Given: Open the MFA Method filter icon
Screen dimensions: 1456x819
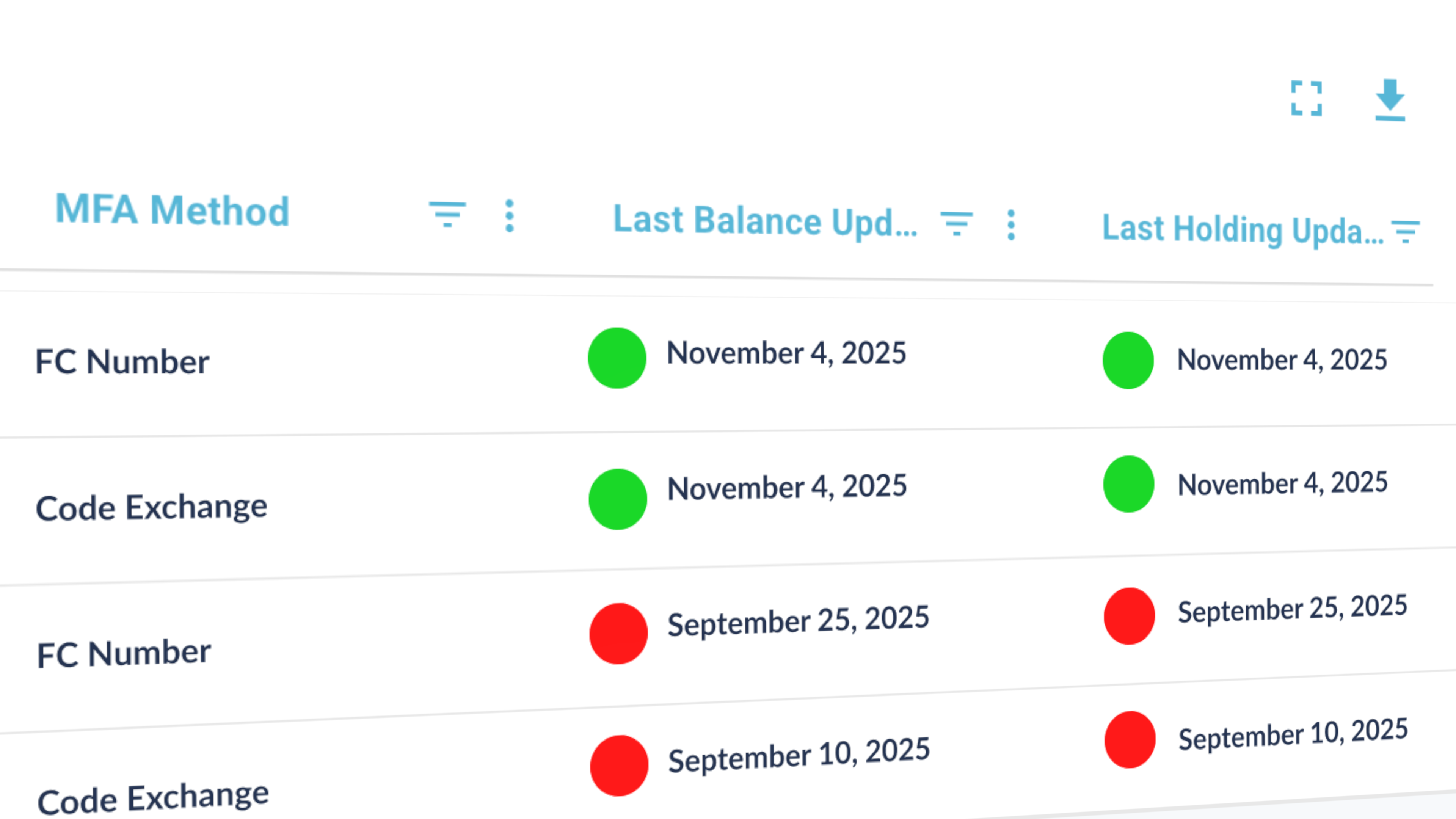Looking at the screenshot, I should (447, 214).
